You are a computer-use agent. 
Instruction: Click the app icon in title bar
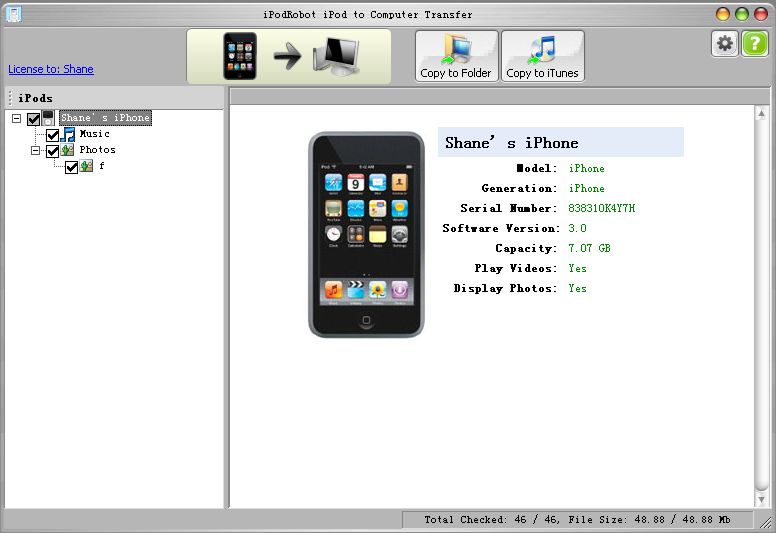click(x=14, y=14)
